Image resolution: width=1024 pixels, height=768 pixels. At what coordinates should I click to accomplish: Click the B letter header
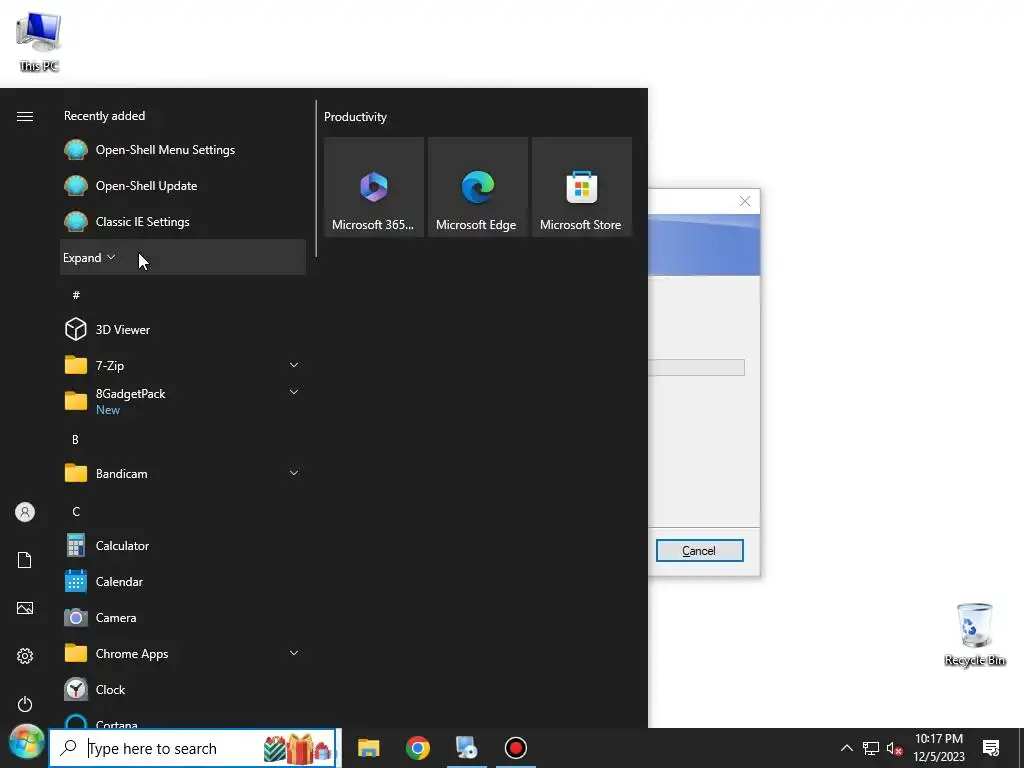coord(76,440)
